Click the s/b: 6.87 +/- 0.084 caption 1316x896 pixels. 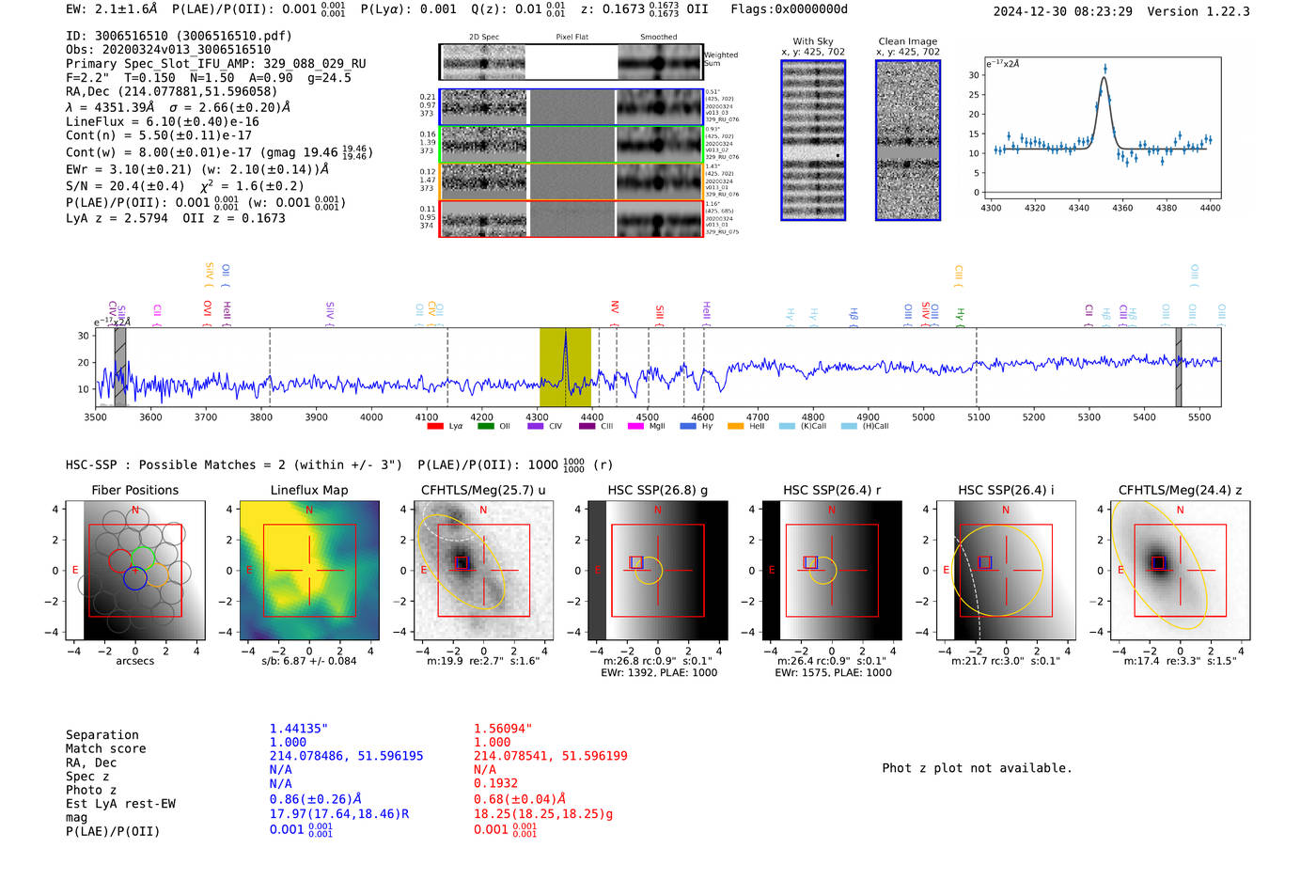309,661
